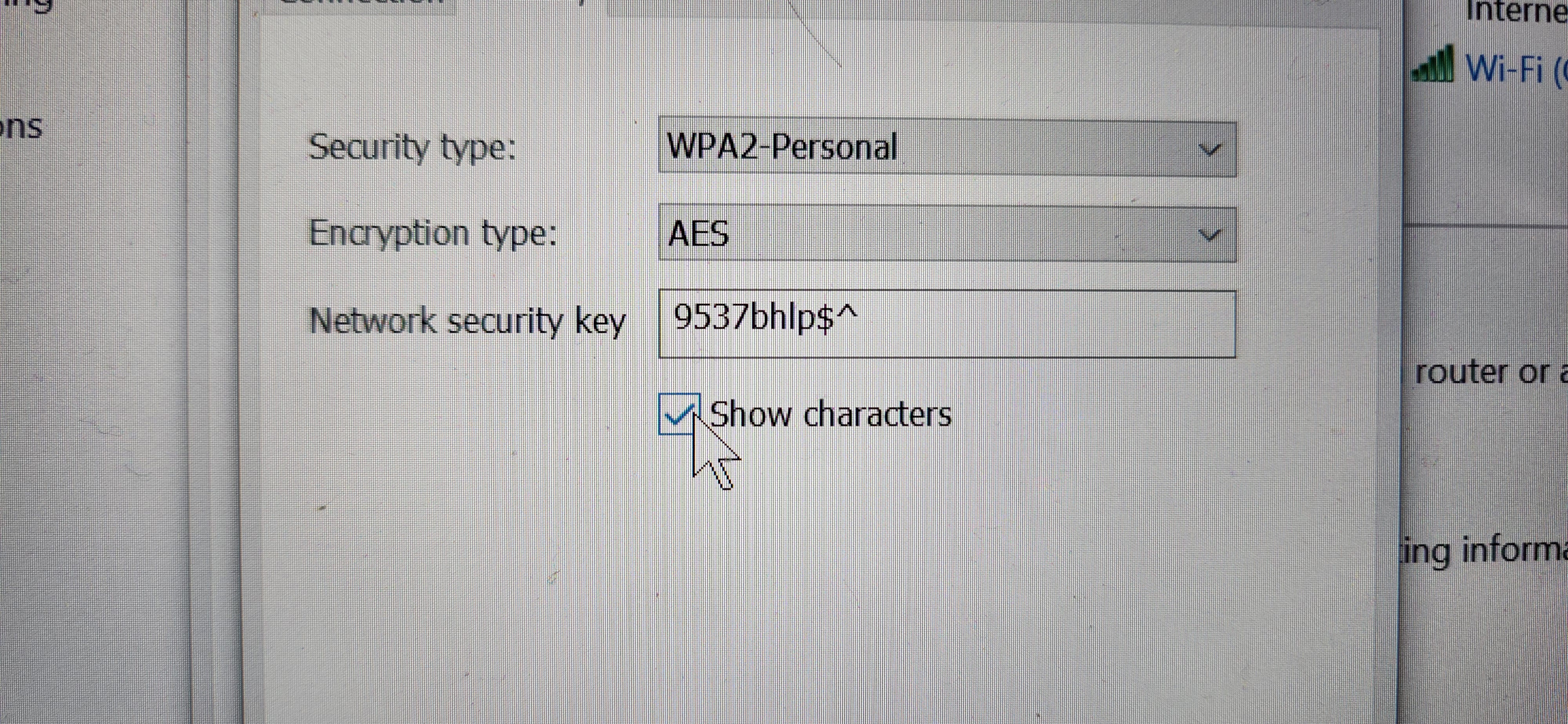Screen dimensions: 1568x724
Task: Click the Encryption type label
Action: [x=433, y=234]
